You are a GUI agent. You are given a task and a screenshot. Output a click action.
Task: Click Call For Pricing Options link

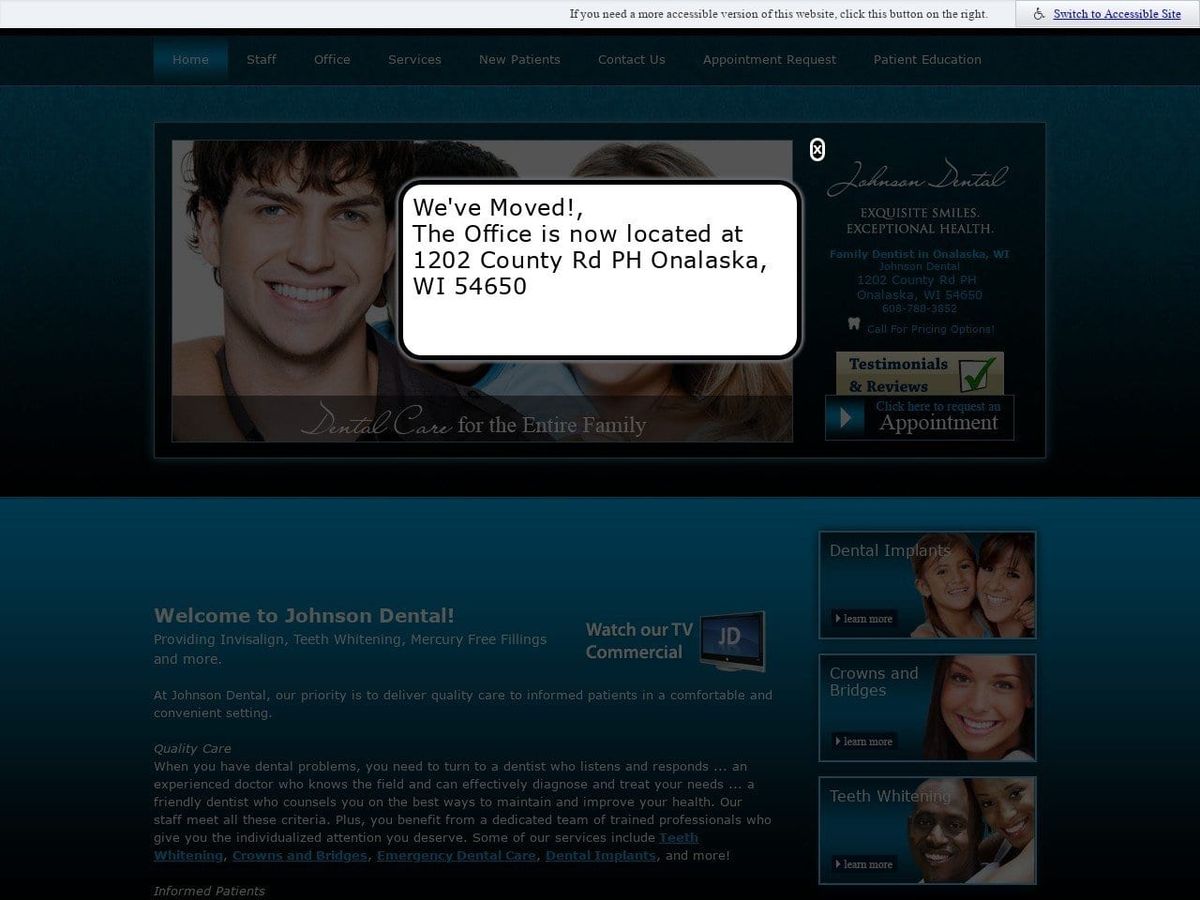[x=930, y=329]
